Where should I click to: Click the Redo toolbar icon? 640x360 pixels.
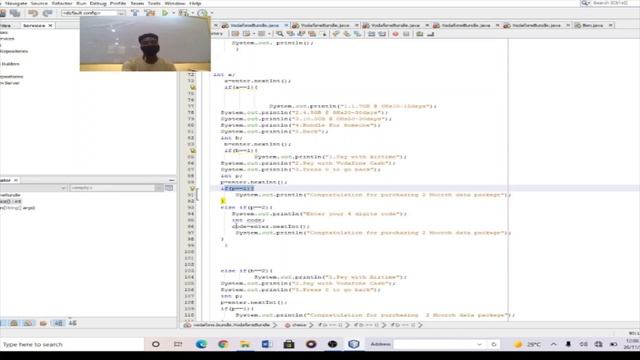pyautogui.click(x=47, y=13)
